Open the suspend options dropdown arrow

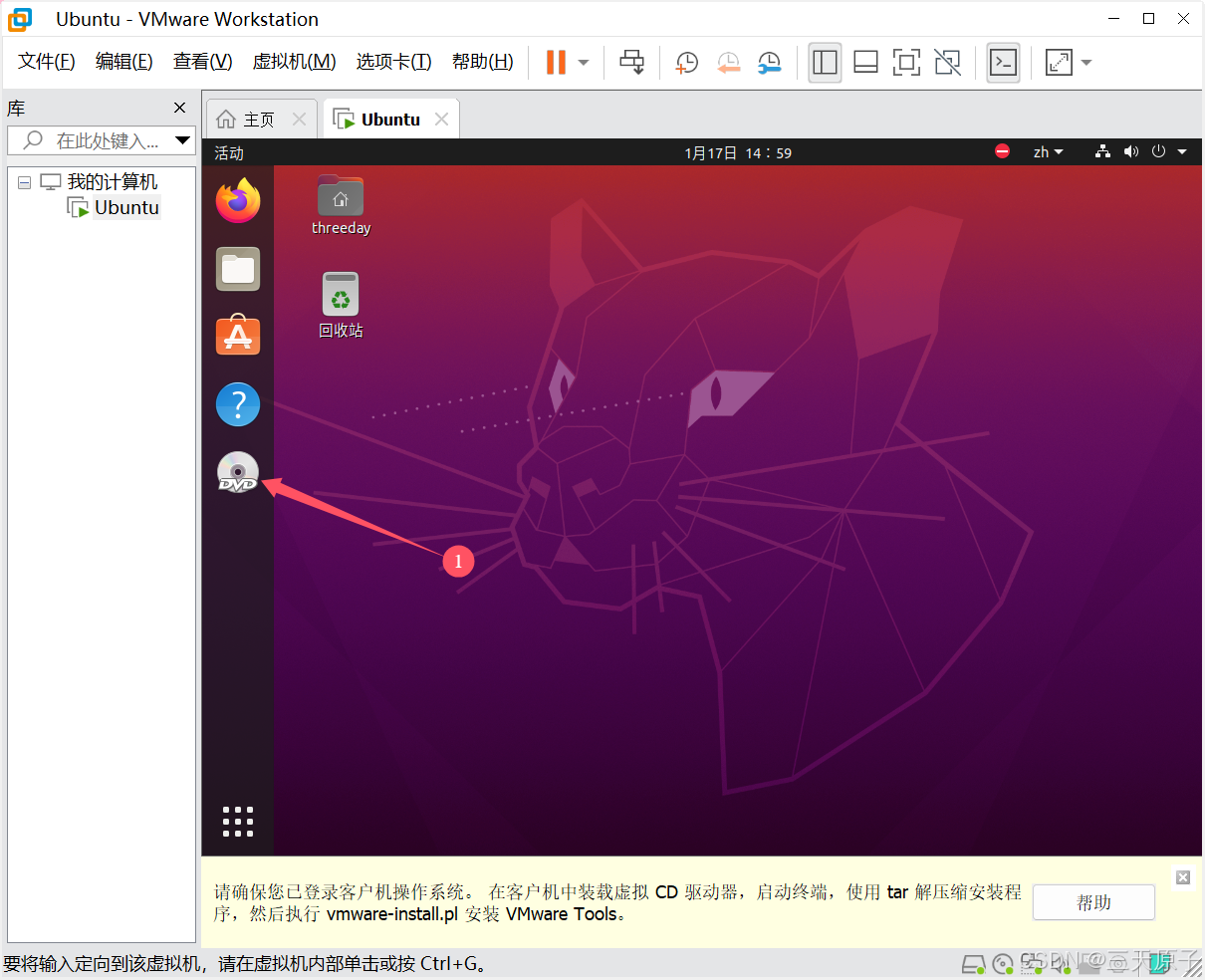pos(583,62)
